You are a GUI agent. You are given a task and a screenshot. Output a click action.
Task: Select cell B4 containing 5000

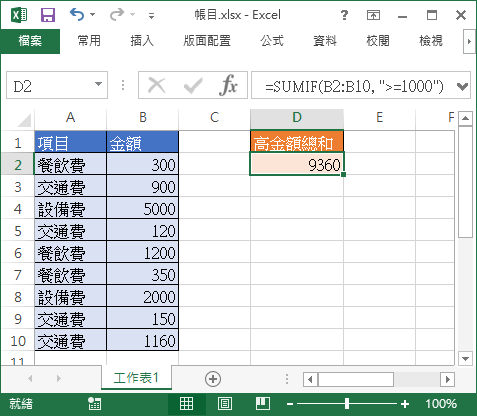[x=142, y=208]
